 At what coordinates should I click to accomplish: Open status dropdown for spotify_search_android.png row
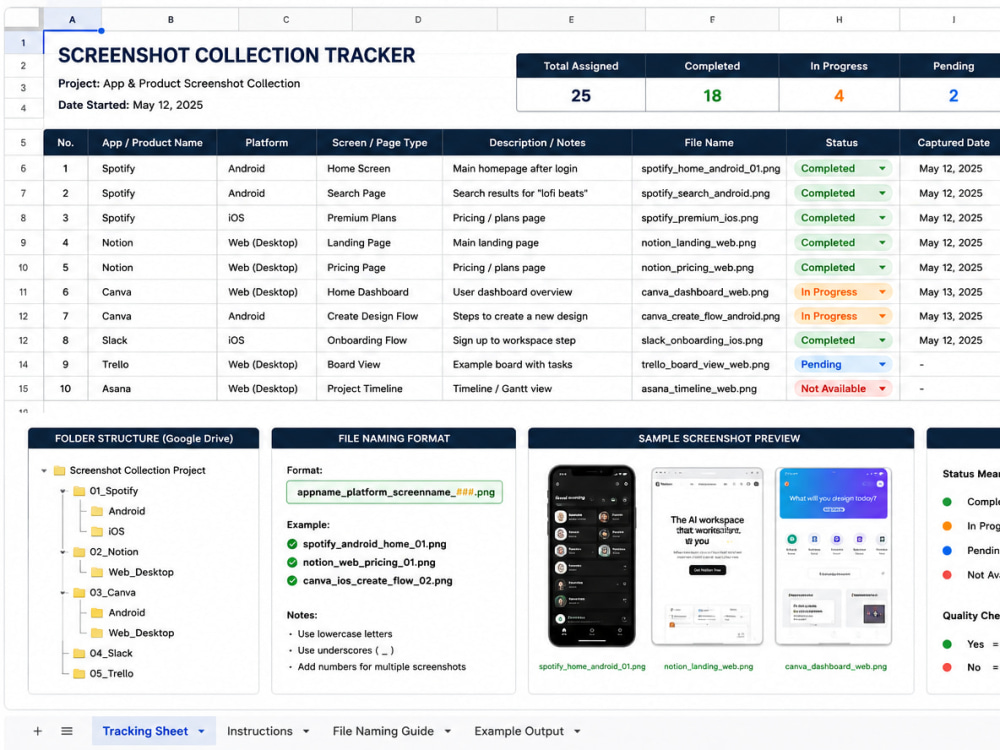[x=882, y=193]
